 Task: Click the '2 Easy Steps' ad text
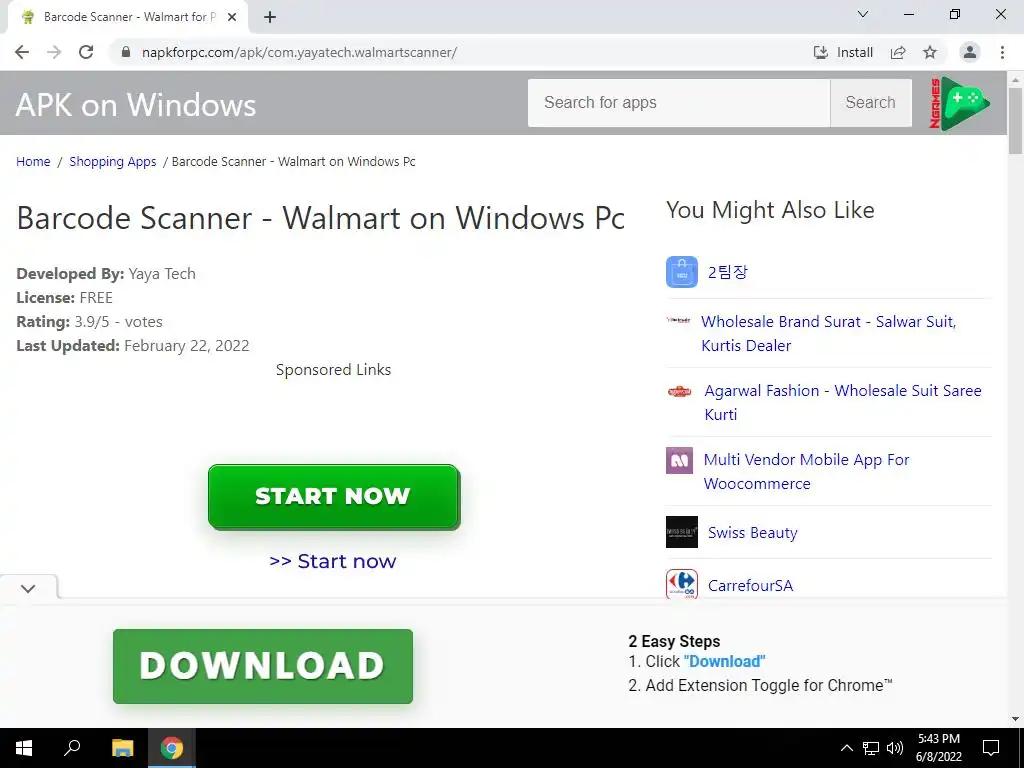pyautogui.click(x=674, y=641)
